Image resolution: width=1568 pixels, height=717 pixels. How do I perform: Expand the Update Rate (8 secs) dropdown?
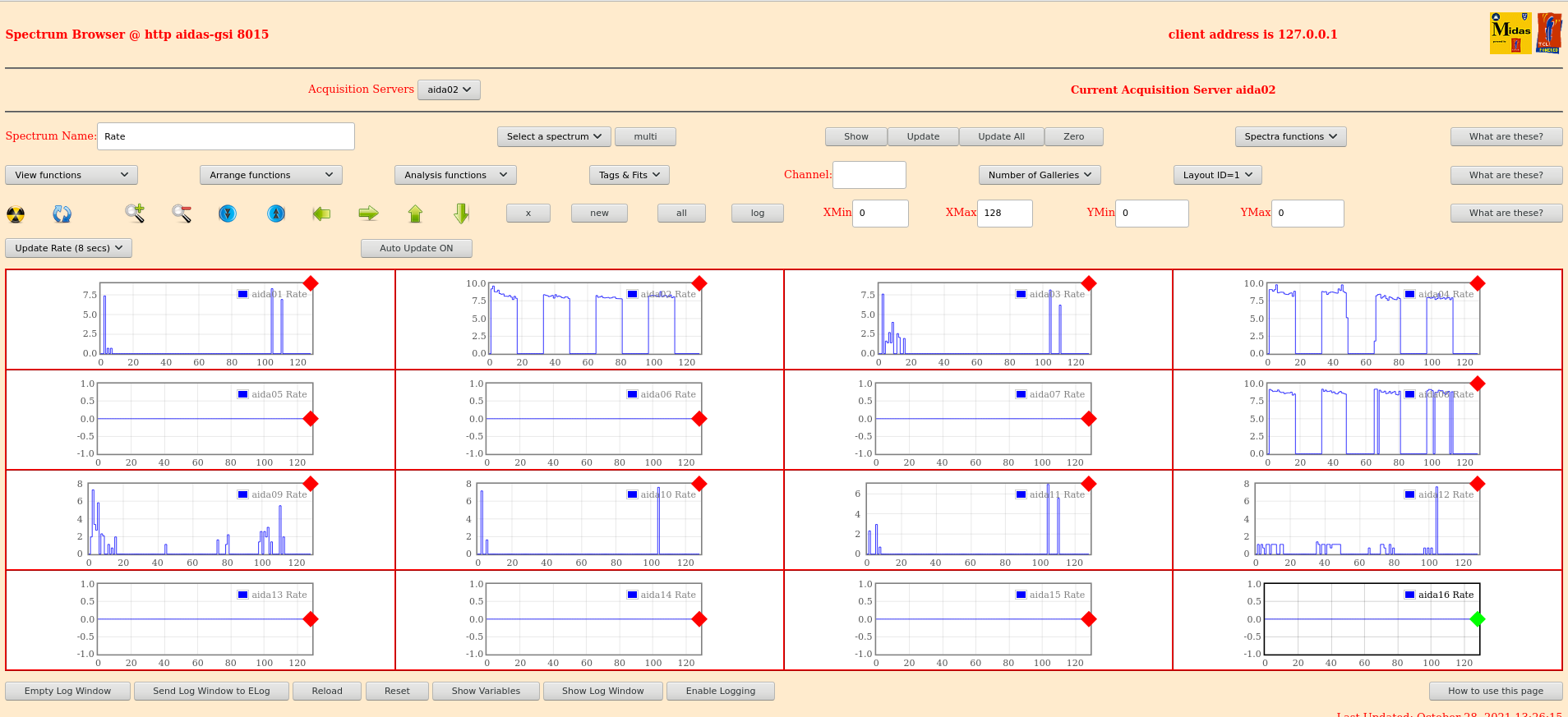68,248
